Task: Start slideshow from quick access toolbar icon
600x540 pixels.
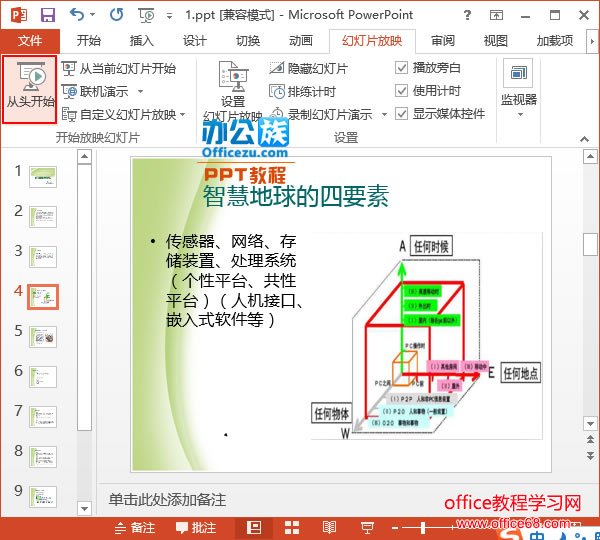Action: tap(147, 15)
